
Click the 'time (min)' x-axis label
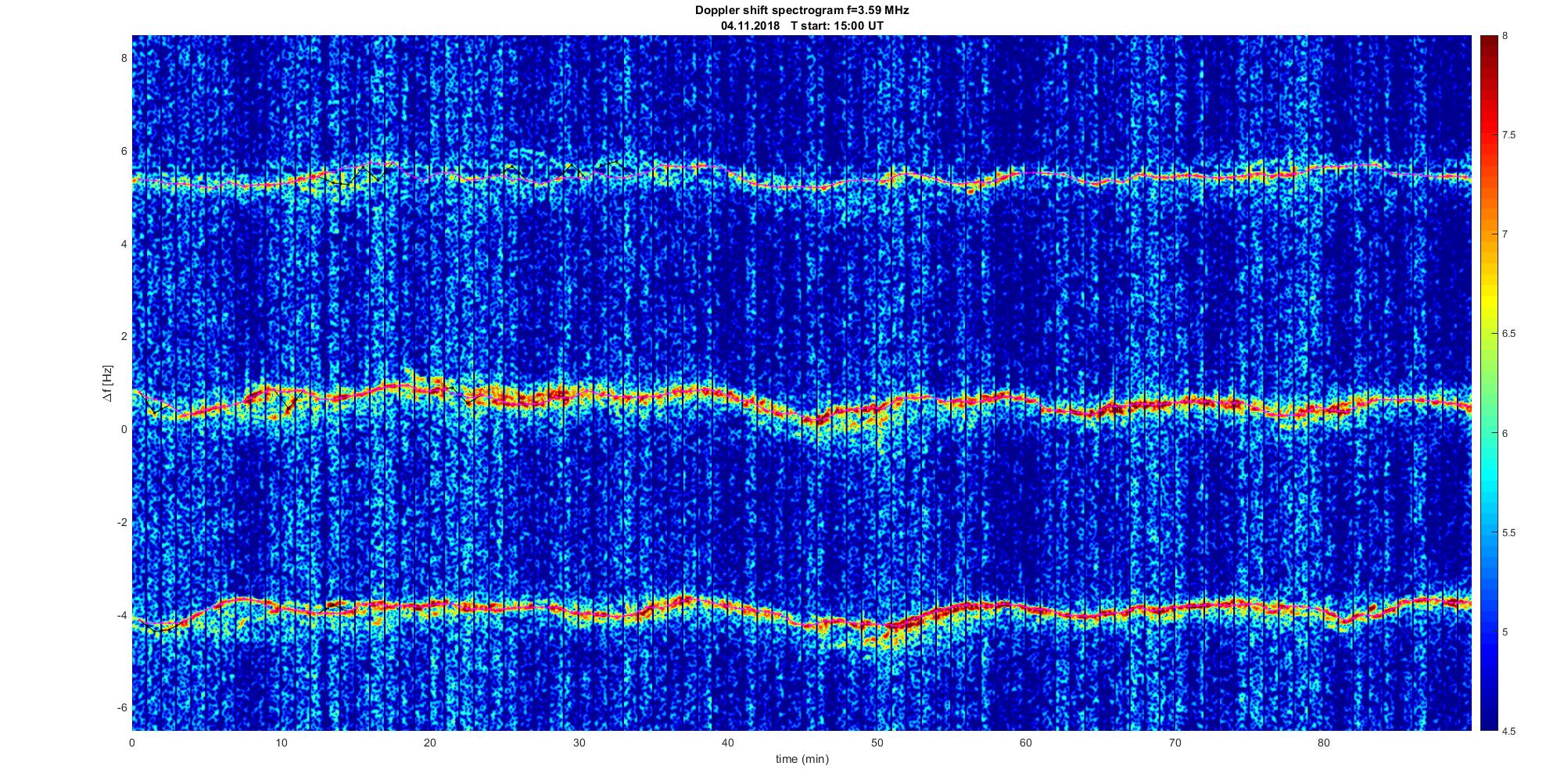(x=802, y=759)
